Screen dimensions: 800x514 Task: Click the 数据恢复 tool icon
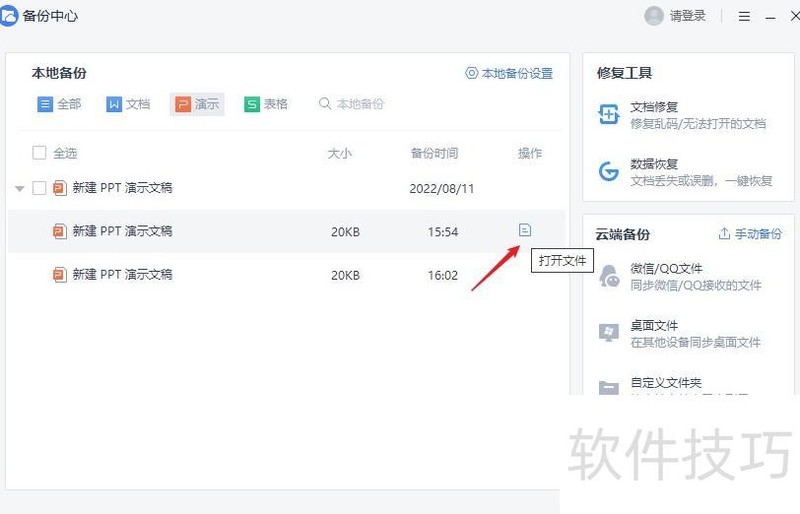pos(609,172)
